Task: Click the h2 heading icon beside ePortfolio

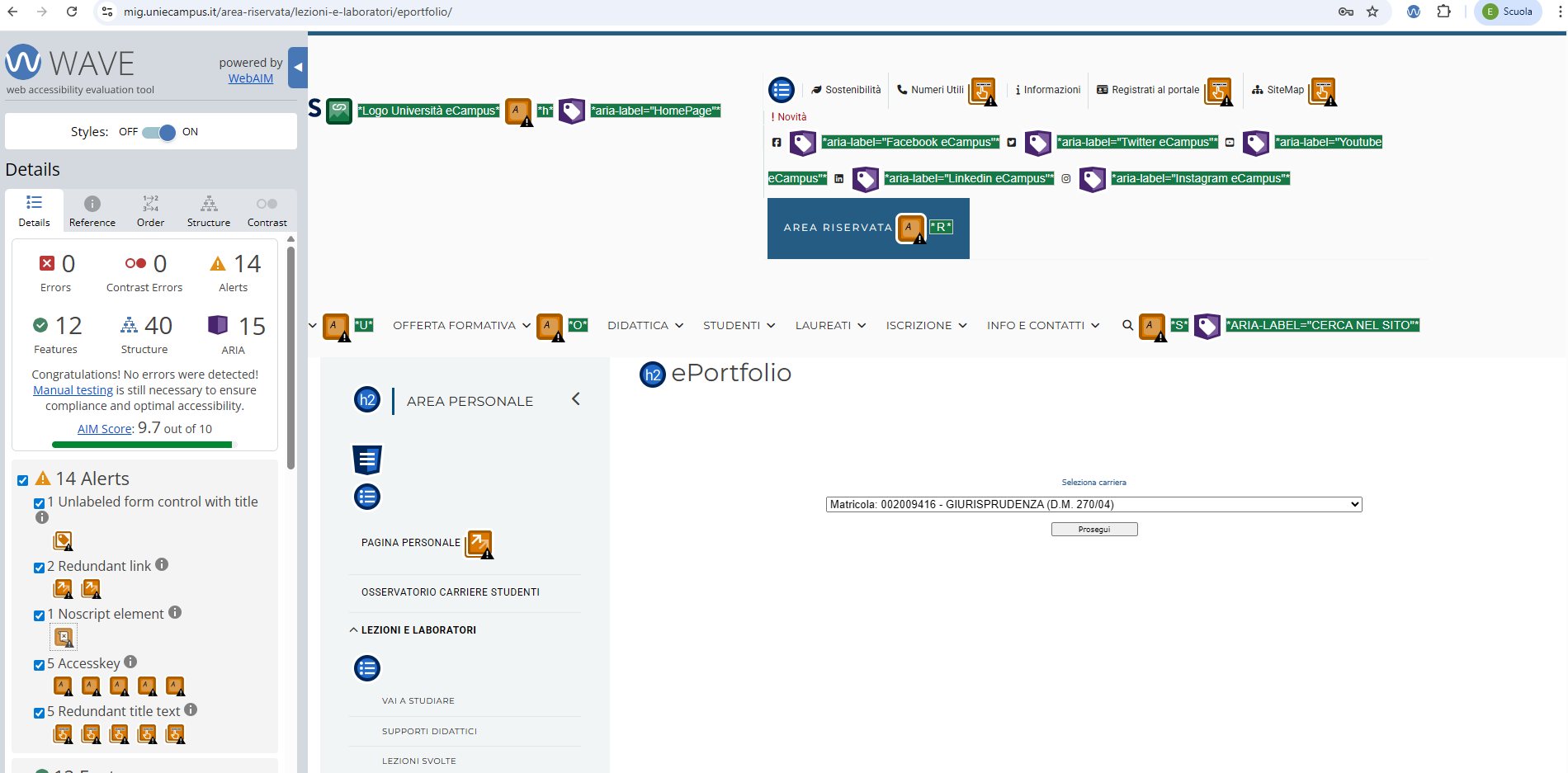Action: [652, 375]
